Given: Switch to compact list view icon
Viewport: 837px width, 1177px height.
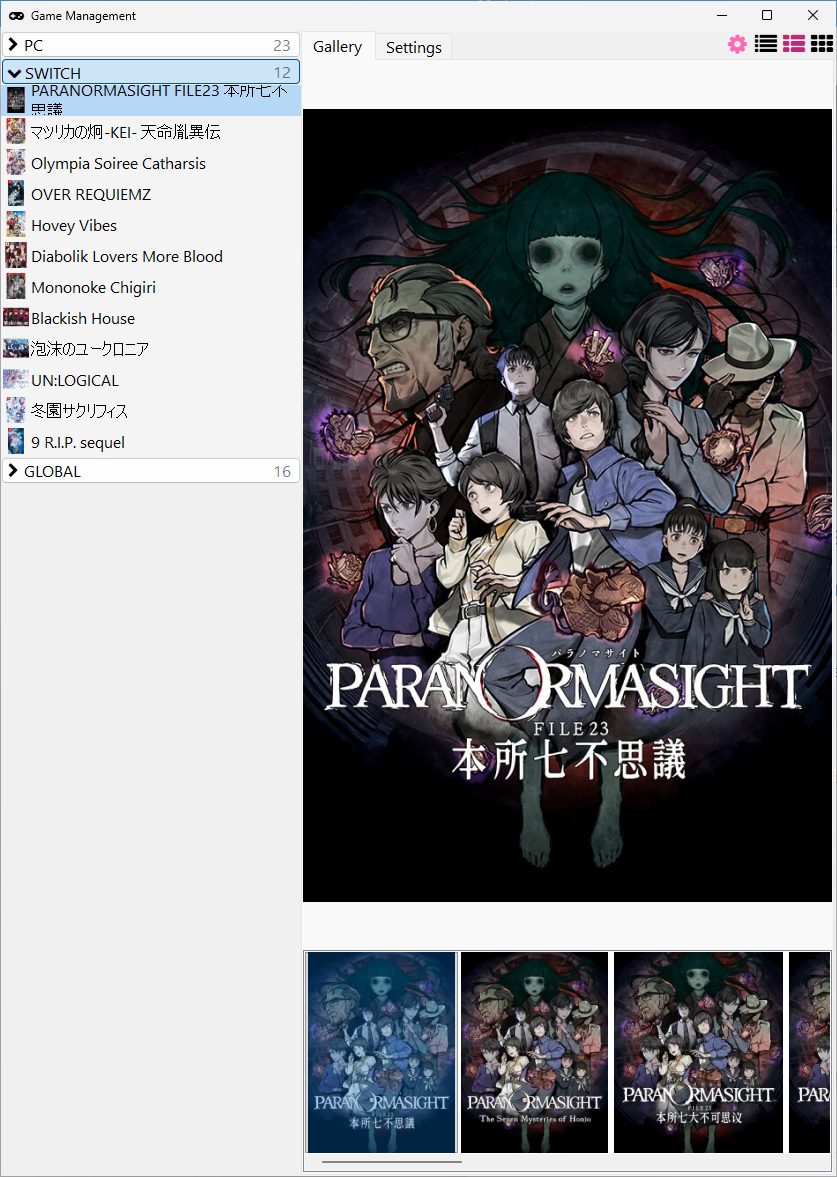Looking at the screenshot, I should (766, 44).
